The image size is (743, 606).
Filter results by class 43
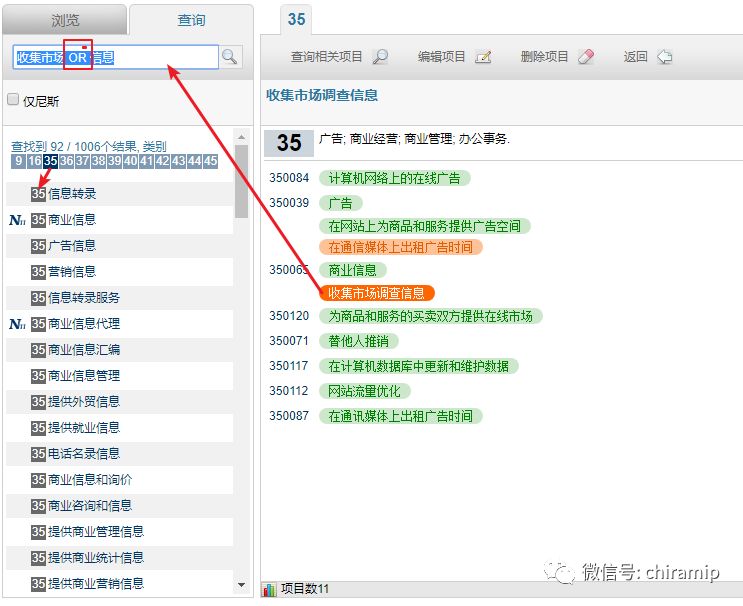coord(179,161)
